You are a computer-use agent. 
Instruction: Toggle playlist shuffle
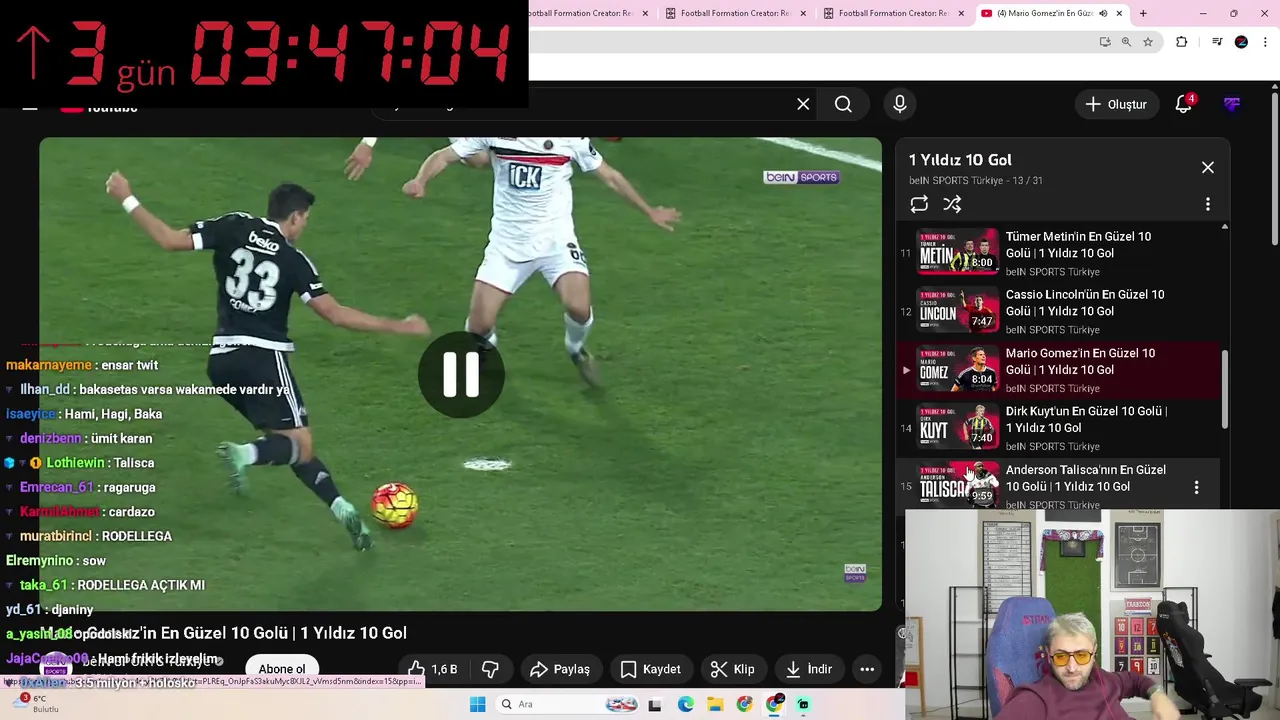[x=952, y=204]
